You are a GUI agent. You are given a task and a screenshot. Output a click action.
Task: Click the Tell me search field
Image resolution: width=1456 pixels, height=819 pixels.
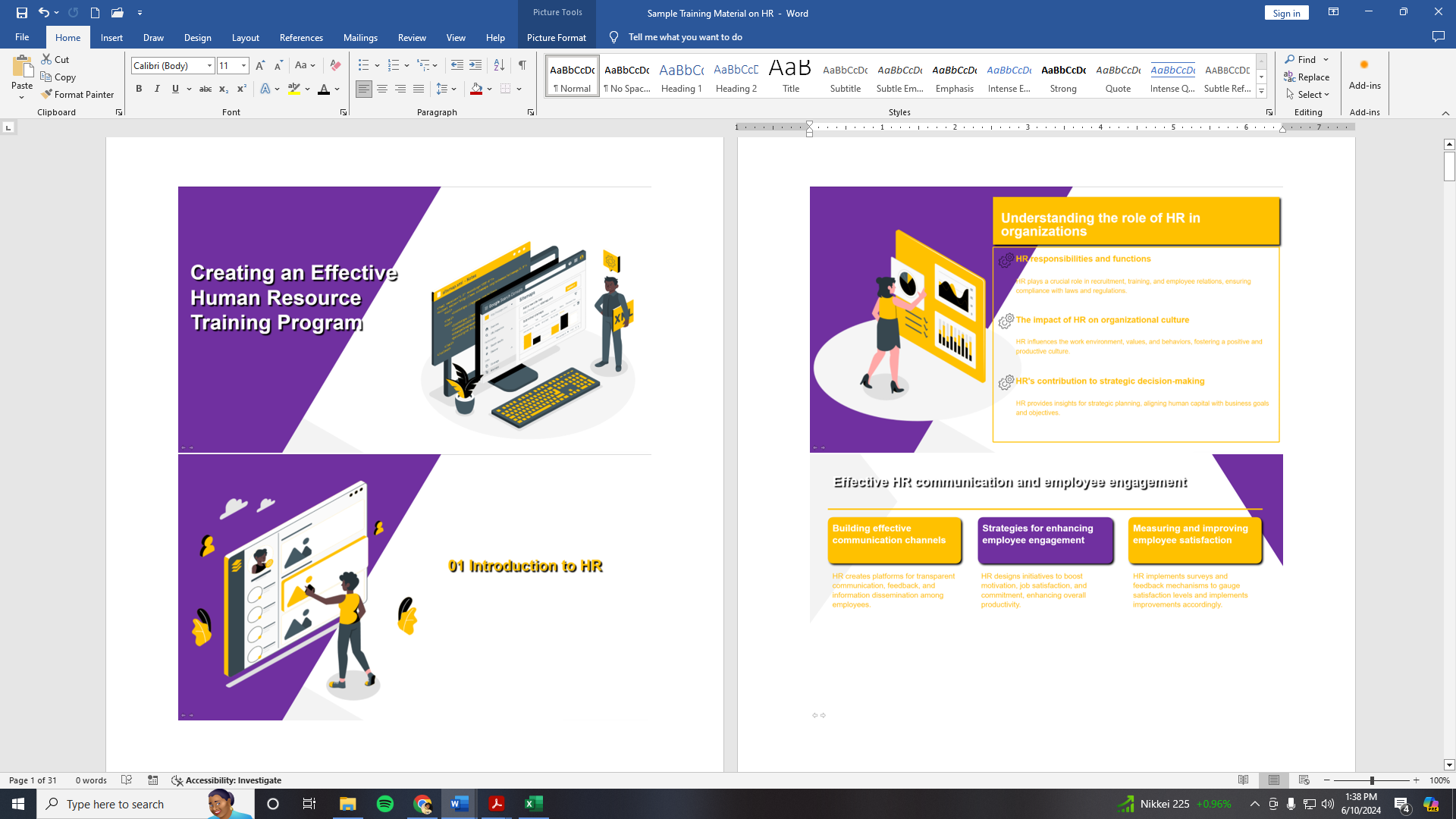tap(685, 37)
